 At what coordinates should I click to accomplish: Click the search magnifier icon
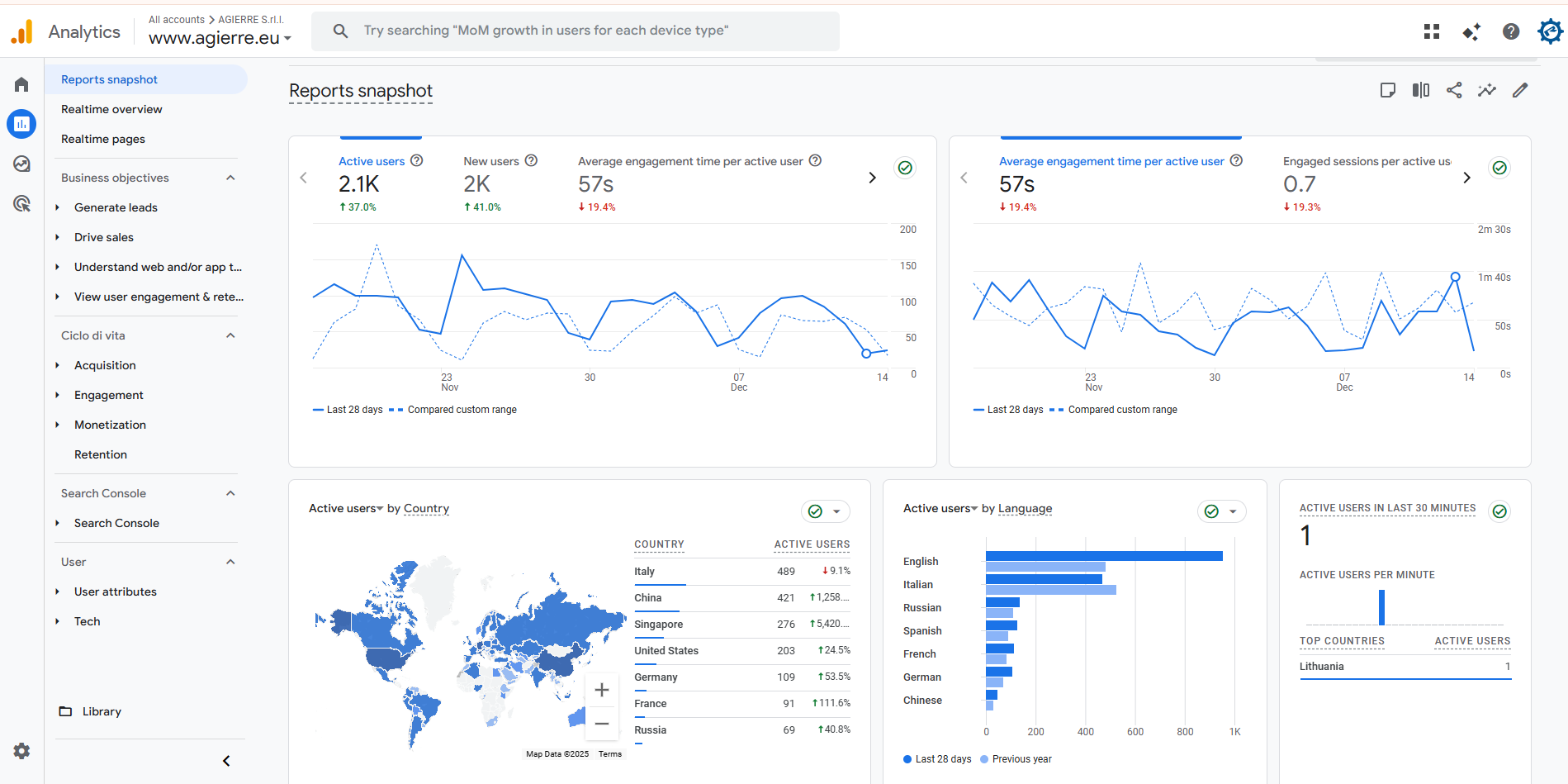tap(340, 31)
